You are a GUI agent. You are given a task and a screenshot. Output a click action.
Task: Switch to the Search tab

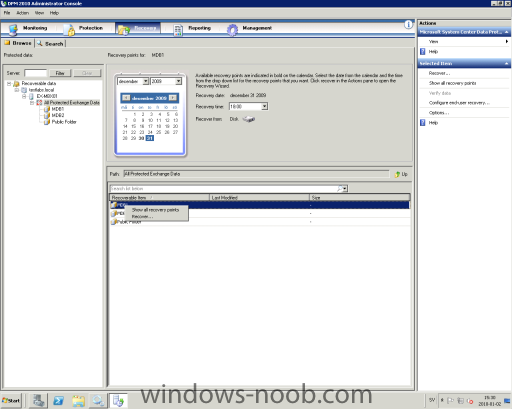(51, 44)
